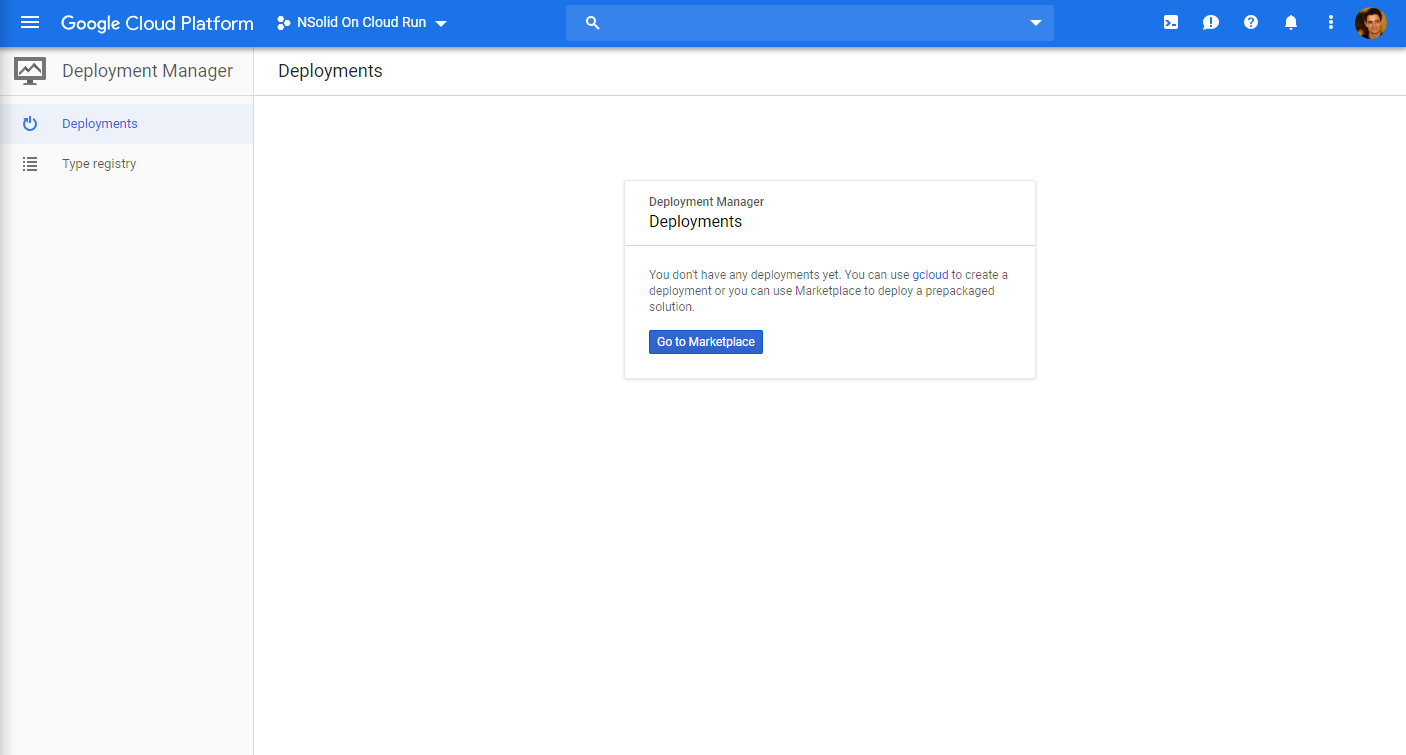Open the send feedback icon
The width and height of the screenshot is (1406, 755).
click(x=1211, y=22)
